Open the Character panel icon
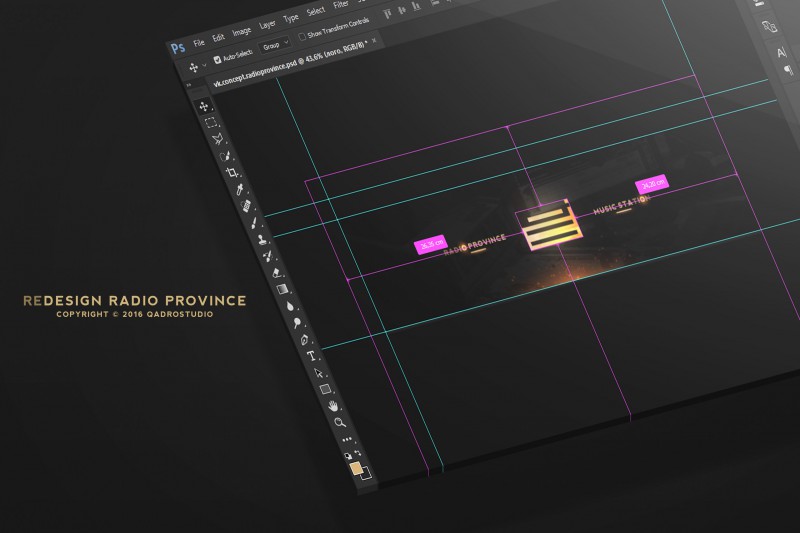 pos(782,53)
